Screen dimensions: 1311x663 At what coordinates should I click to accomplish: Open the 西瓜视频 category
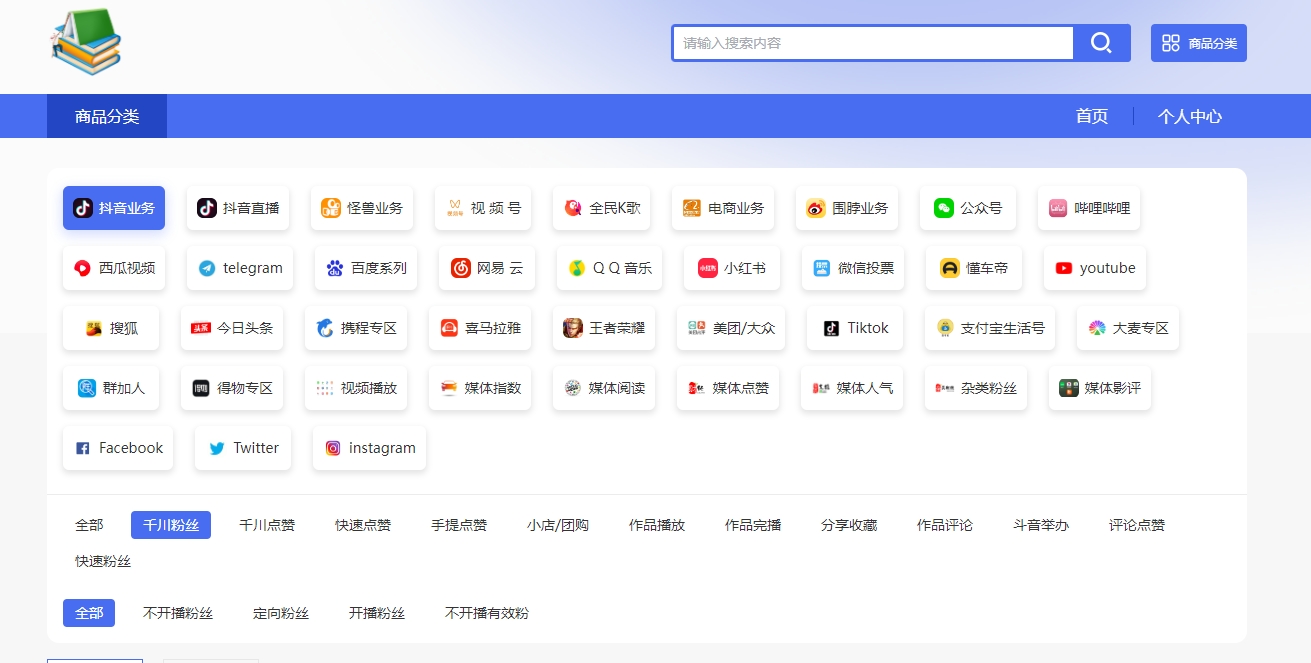114,268
